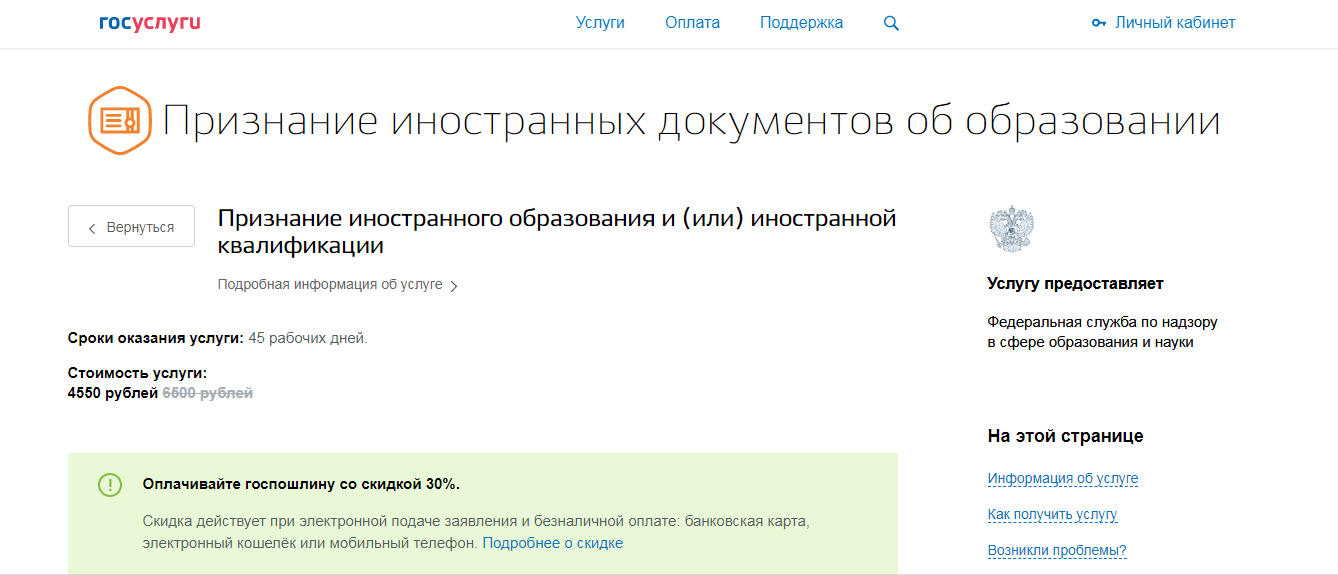1338x575 pixels.
Task: Go to Личный кабинет
Action: (x=1175, y=23)
